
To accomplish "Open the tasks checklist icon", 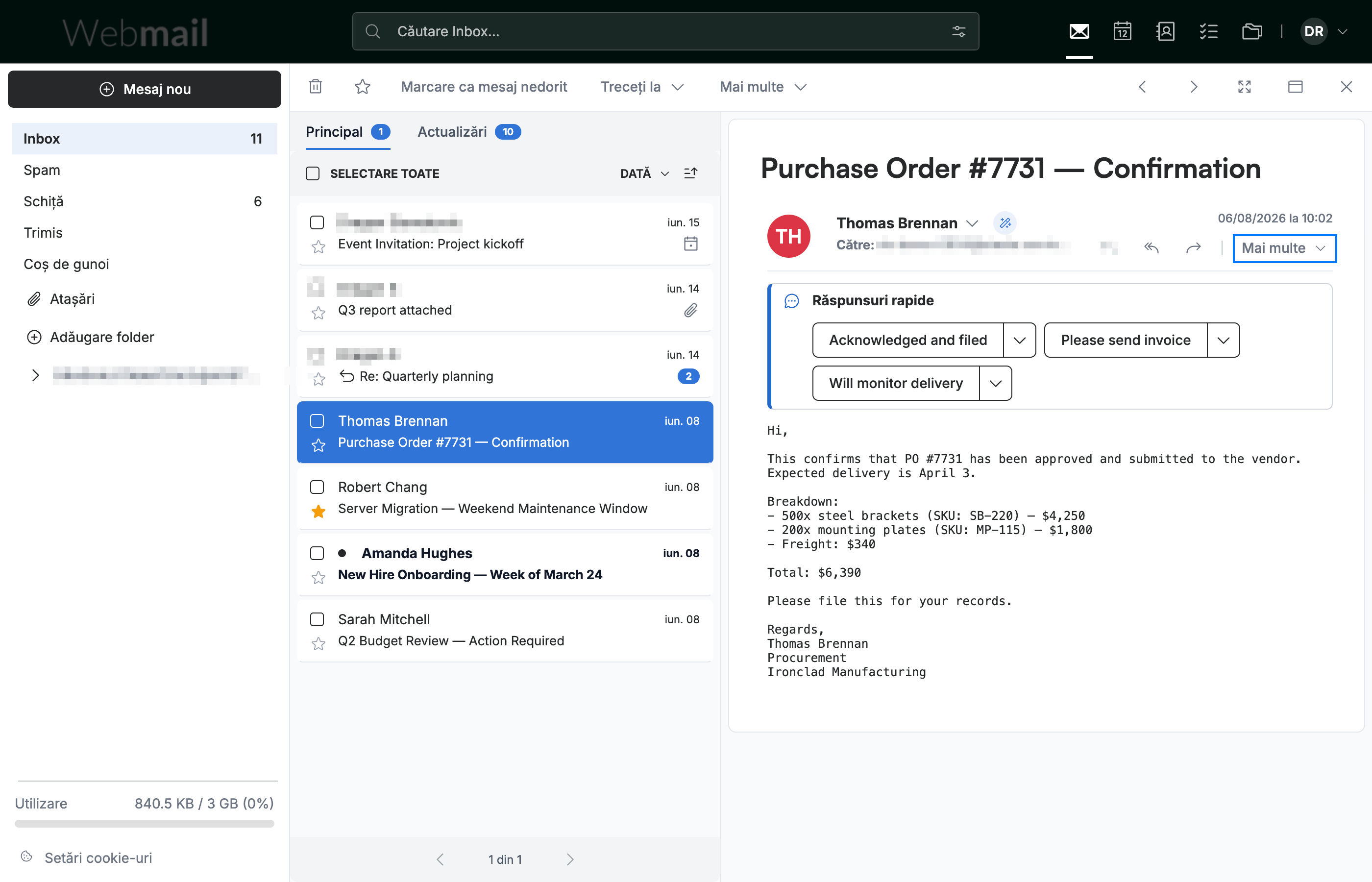I will tap(1208, 31).
